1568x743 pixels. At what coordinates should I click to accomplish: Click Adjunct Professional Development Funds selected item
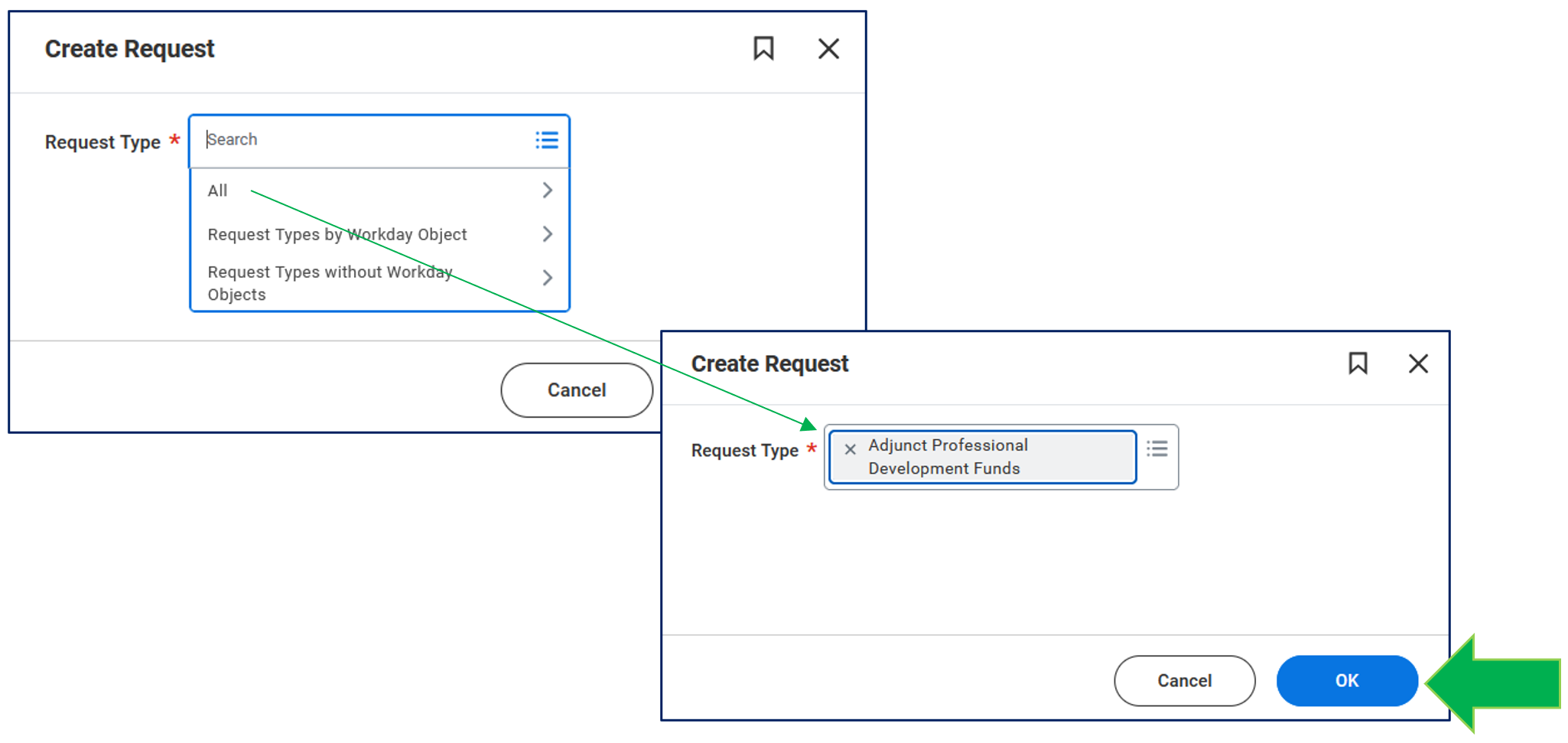(983, 457)
